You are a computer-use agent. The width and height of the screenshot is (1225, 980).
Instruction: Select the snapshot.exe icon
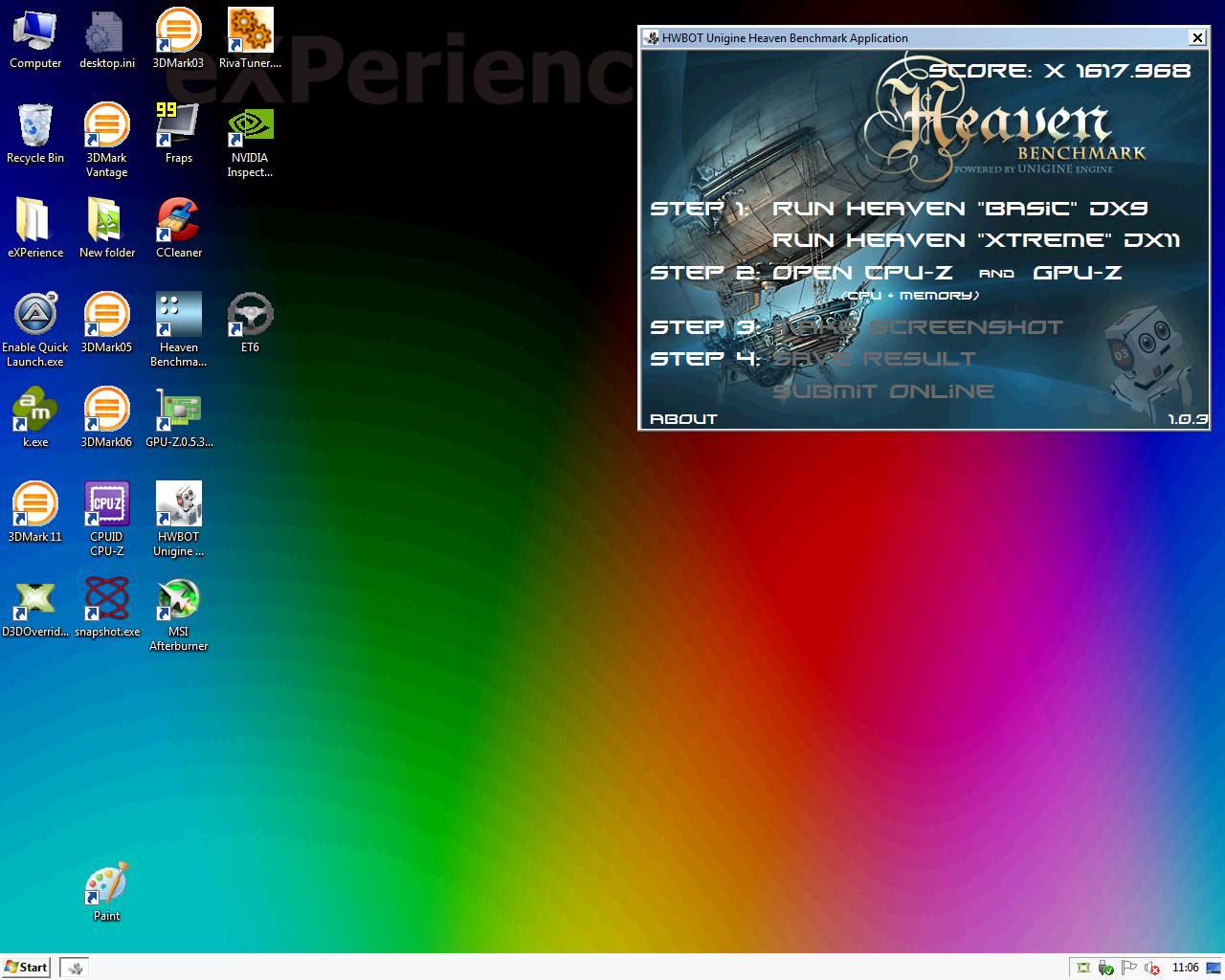coord(106,608)
